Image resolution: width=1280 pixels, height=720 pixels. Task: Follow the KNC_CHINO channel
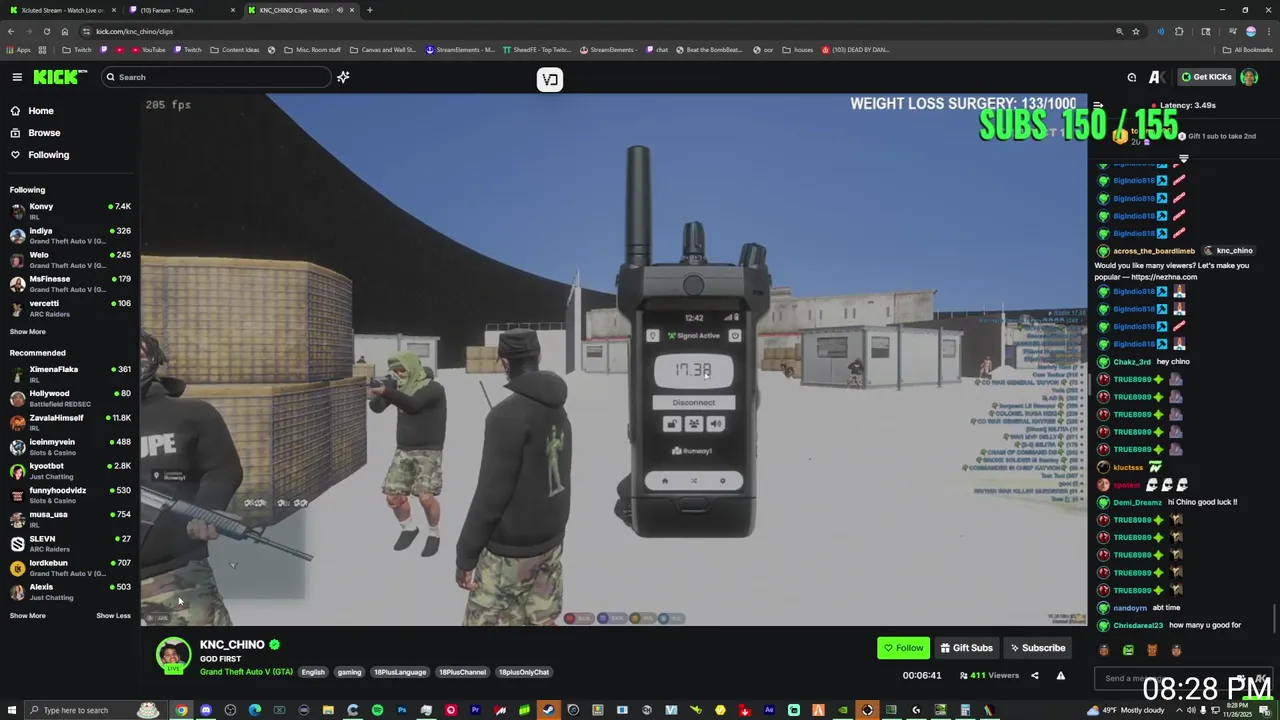903,648
